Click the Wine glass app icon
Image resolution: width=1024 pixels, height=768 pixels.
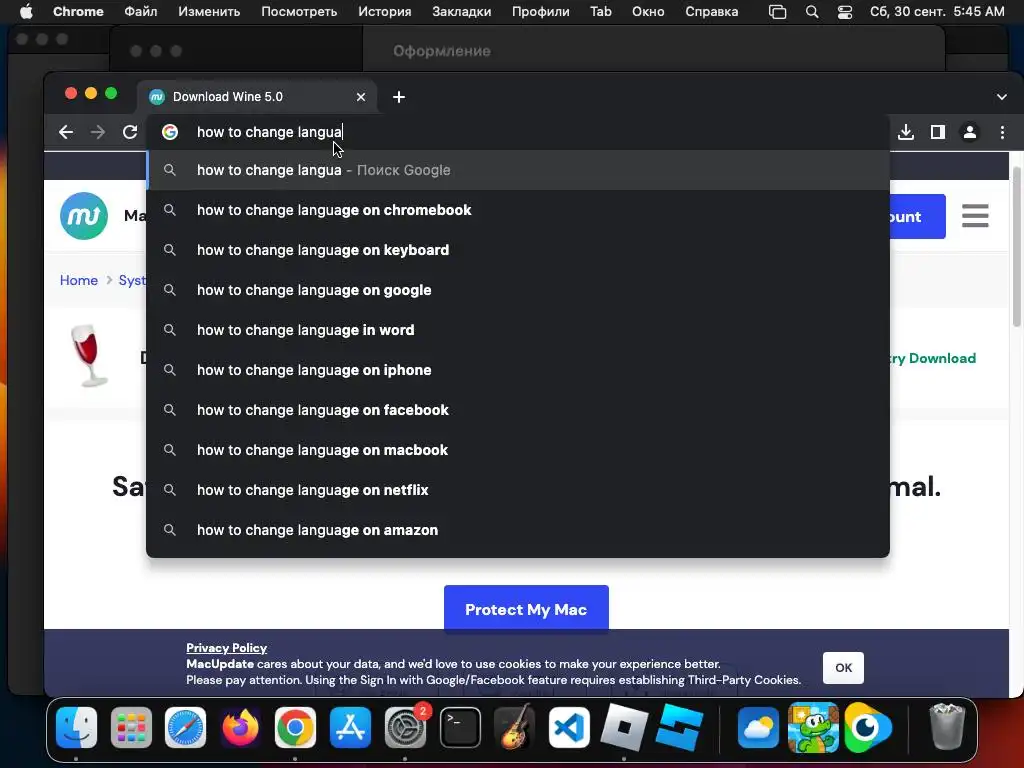point(89,356)
